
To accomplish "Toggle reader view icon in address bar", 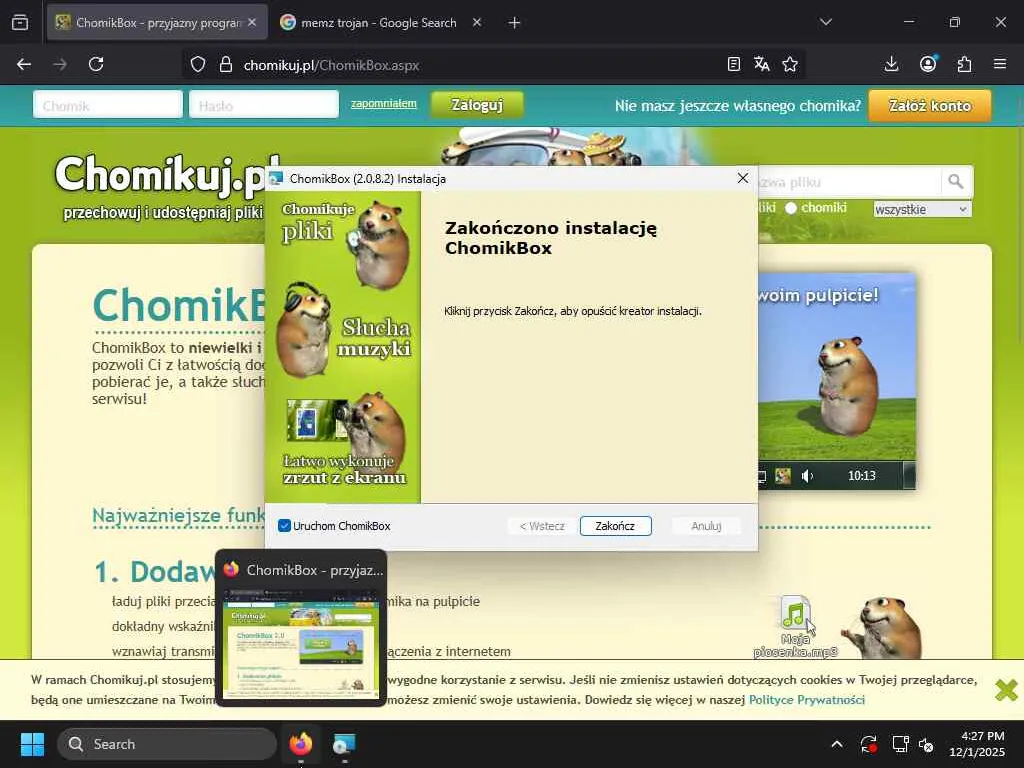I will click(x=733, y=64).
